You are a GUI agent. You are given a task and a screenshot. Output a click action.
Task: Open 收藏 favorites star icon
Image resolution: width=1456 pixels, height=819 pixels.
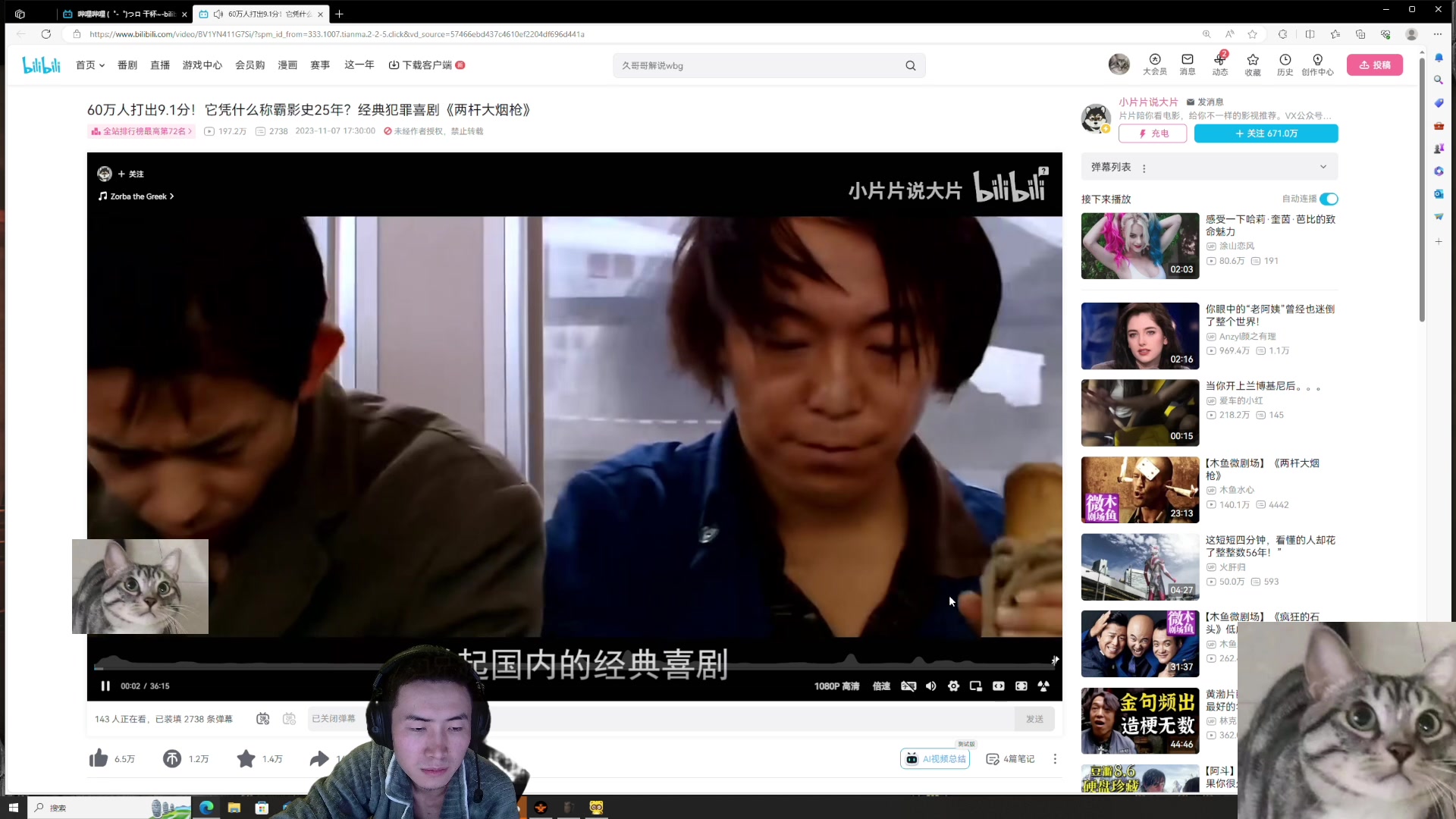[x=1252, y=64]
